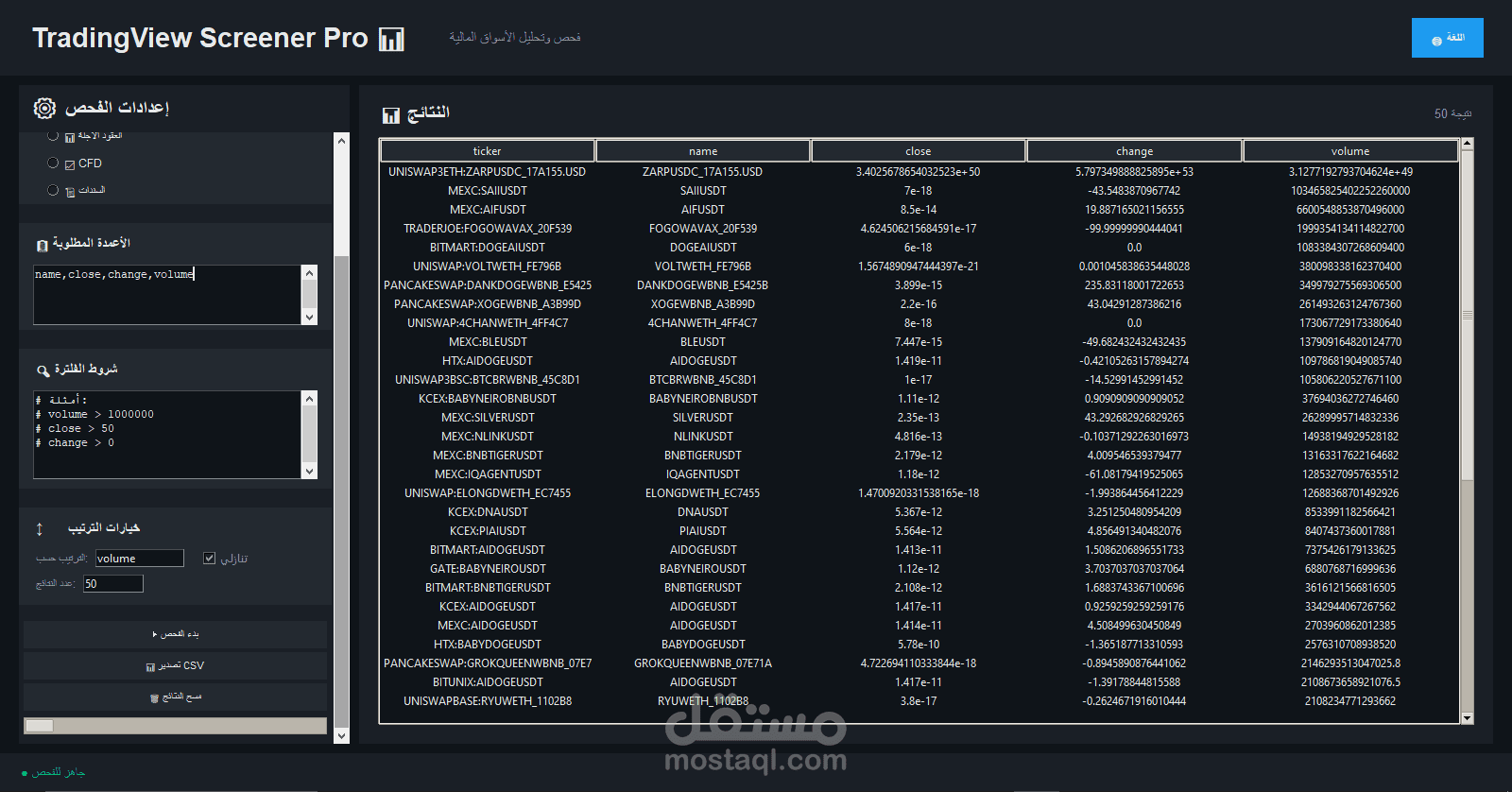The image size is (1512, 792).
Task: Click the name cell DOGEAIUSDT
Action: 703,248
